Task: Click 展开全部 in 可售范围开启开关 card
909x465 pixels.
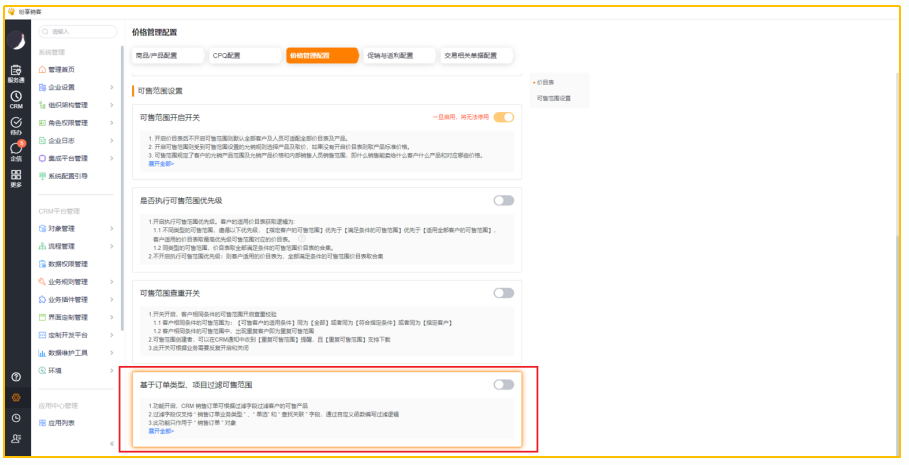Action: tap(161, 164)
